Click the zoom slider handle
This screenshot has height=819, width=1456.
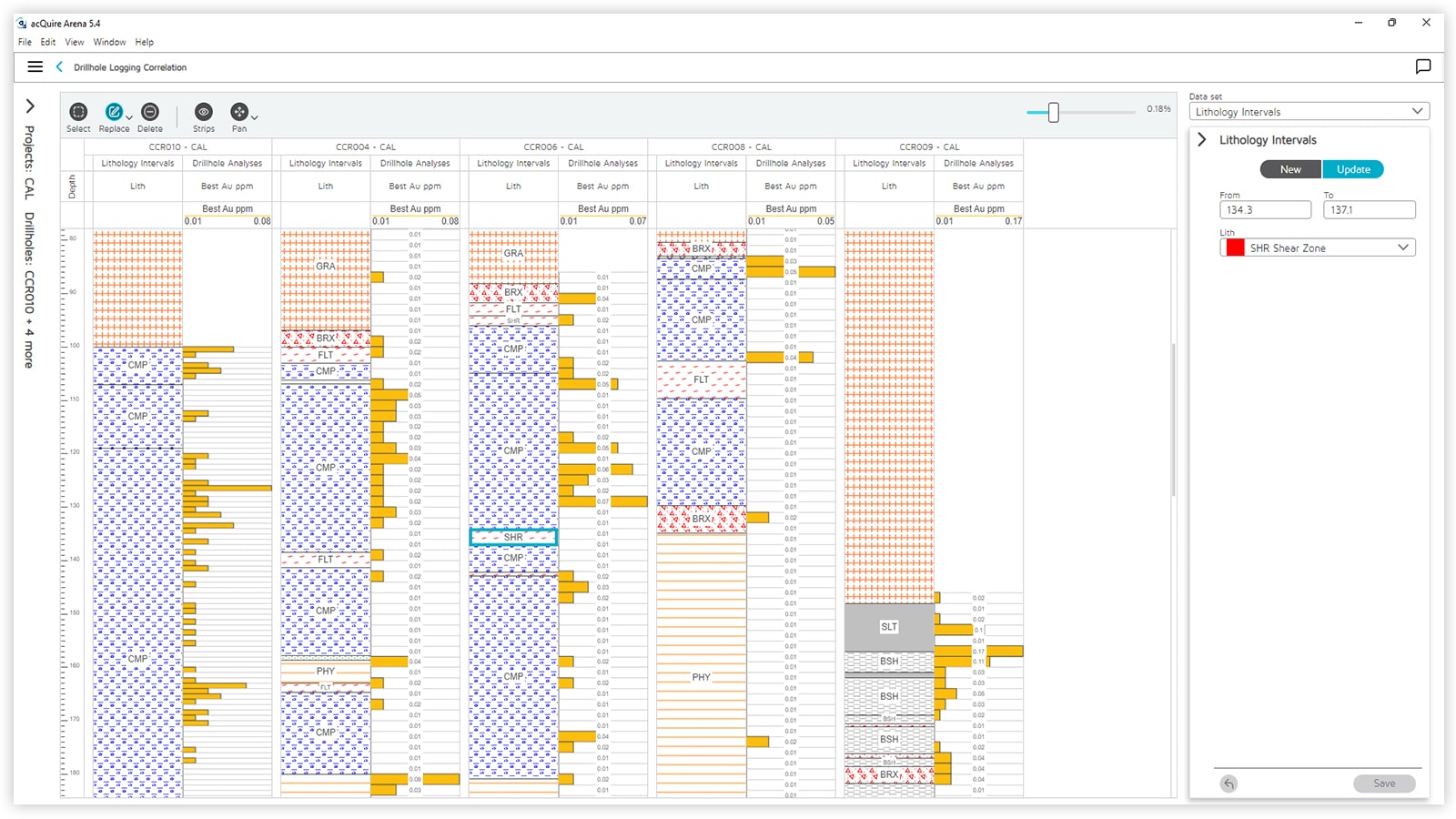pos(1053,112)
